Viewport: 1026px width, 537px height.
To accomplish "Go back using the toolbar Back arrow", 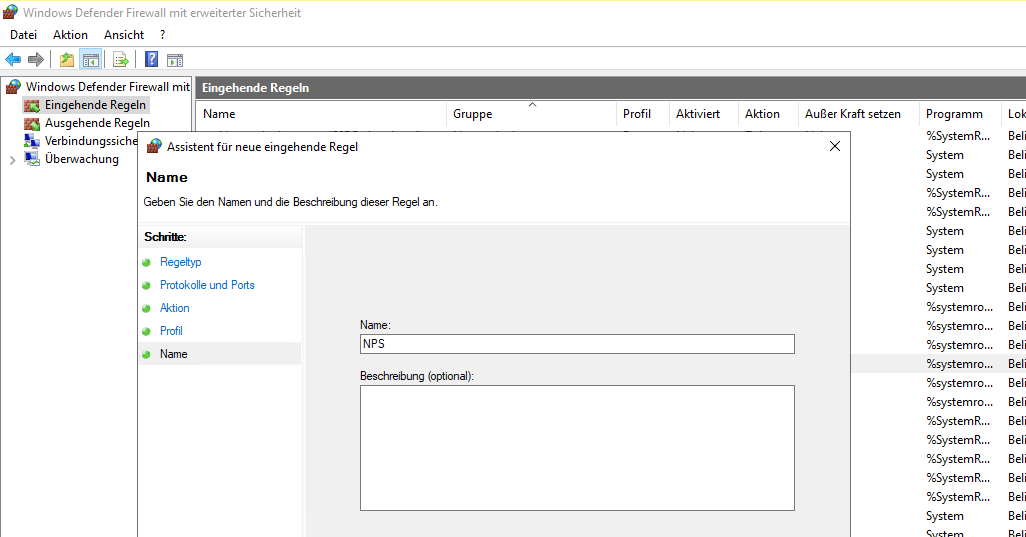I will pos(12,60).
